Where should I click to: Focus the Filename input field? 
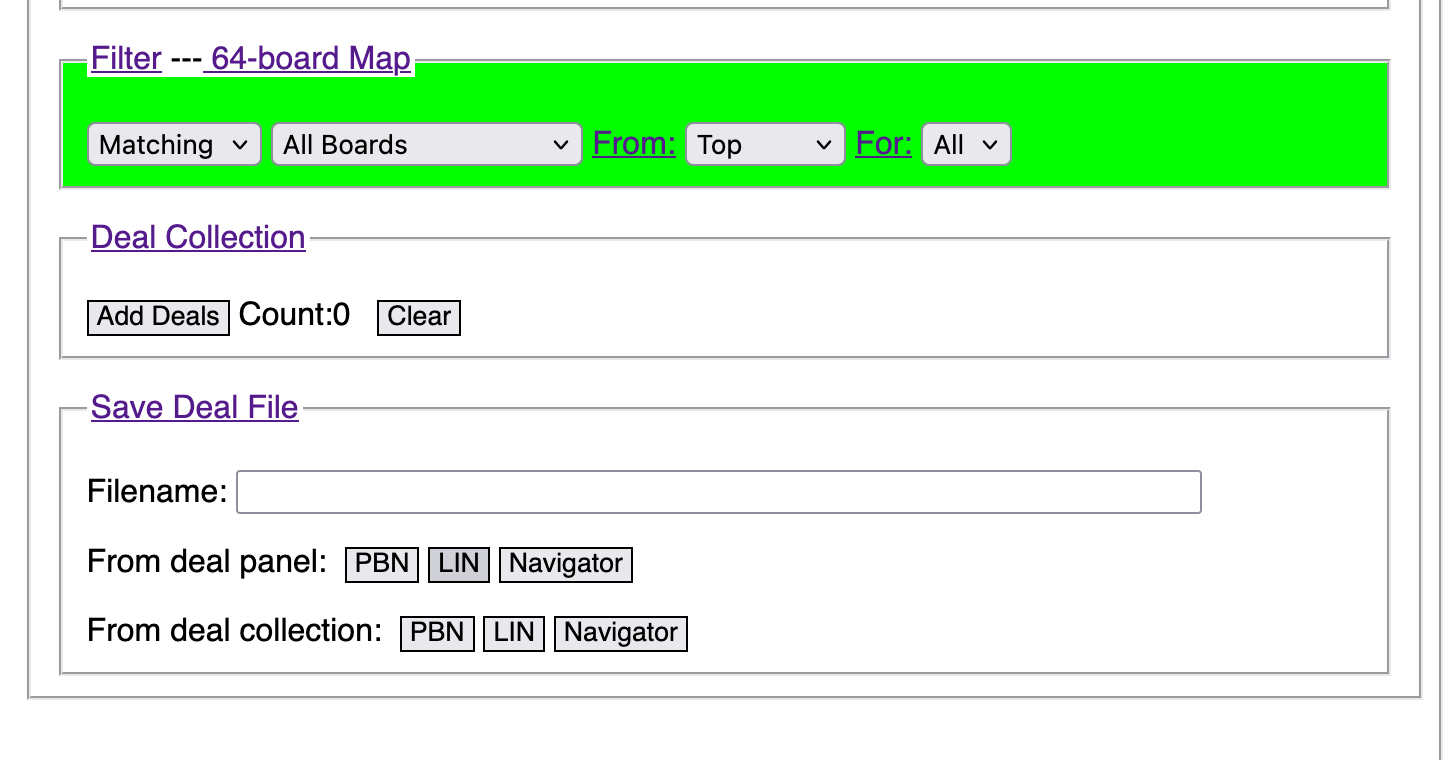719,492
